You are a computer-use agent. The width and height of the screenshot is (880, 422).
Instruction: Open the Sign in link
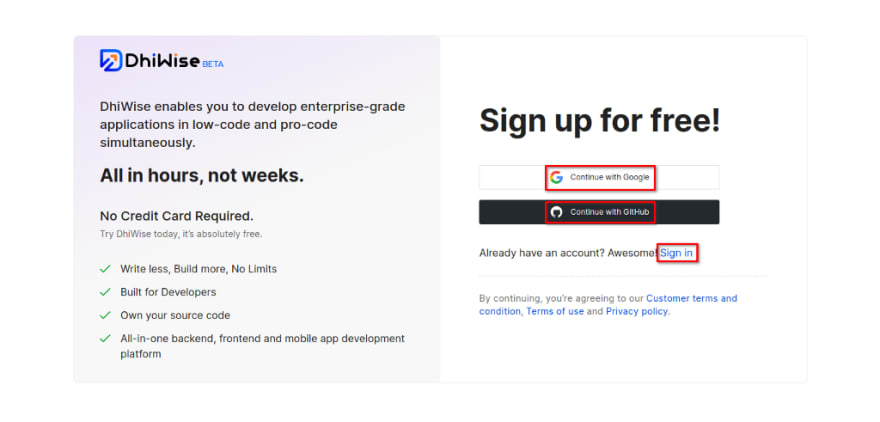(x=676, y=253)
